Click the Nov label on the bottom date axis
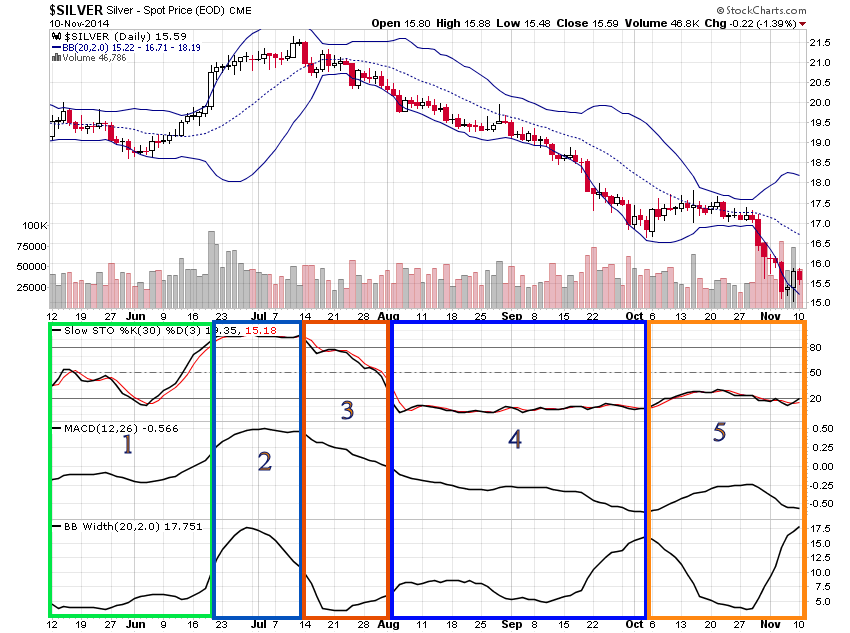Screen dimensions: 850x633 [770, 624]
